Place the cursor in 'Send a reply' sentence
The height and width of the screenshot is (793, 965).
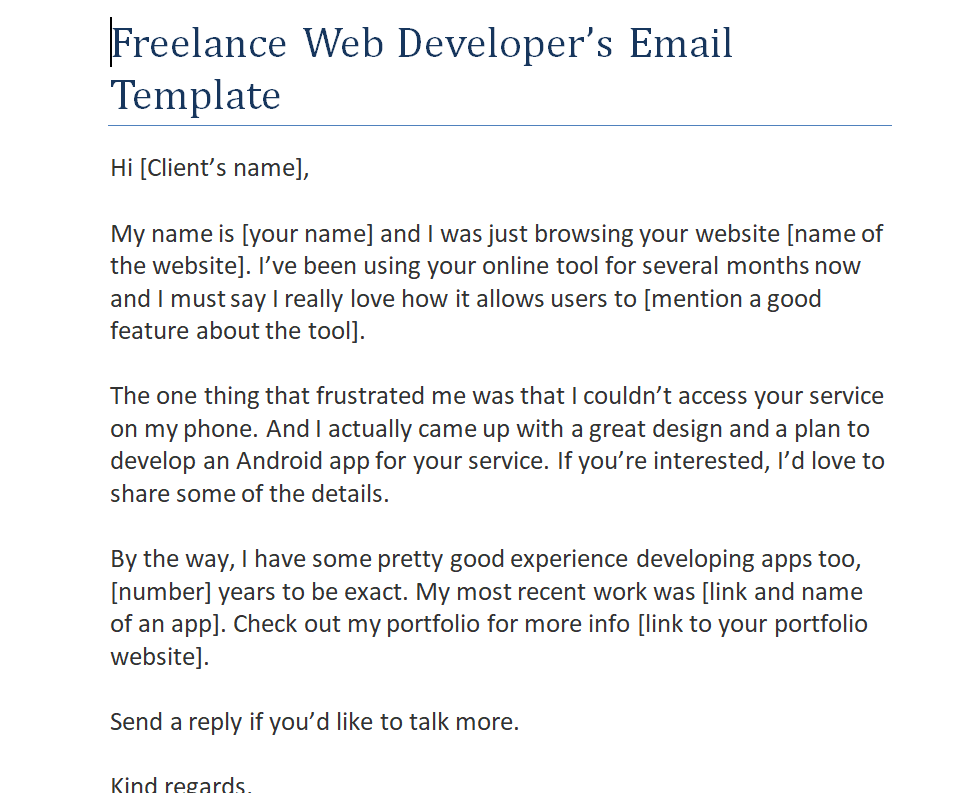coord(314,722)
